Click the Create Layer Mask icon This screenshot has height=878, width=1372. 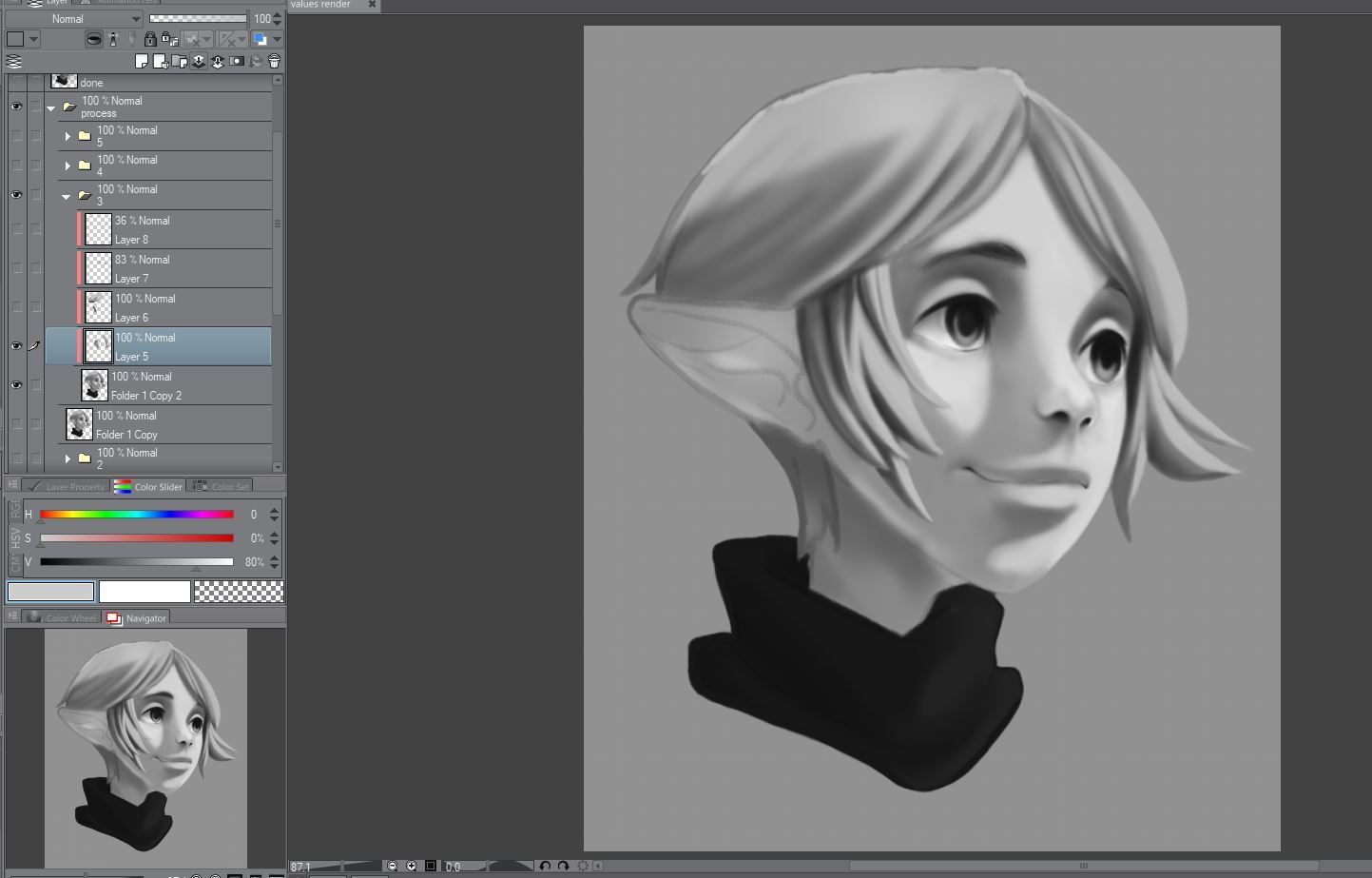click(x=237, y=61)
